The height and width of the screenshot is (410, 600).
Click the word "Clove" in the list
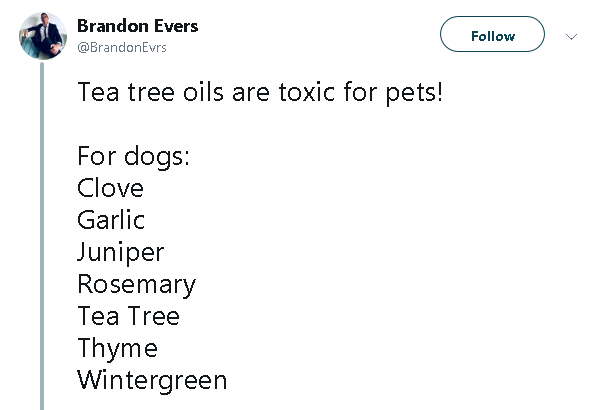click(x=110, y=189)
